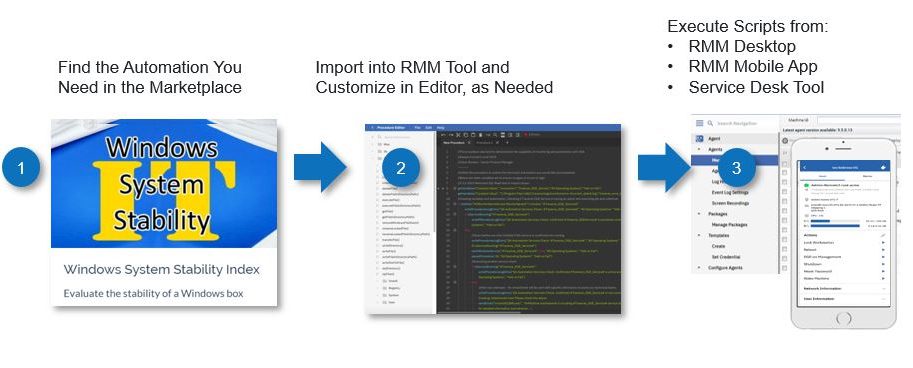Screen dimensions: 913x368
Task: Tap Reset Password action on phone
Action: coord(818,271)
